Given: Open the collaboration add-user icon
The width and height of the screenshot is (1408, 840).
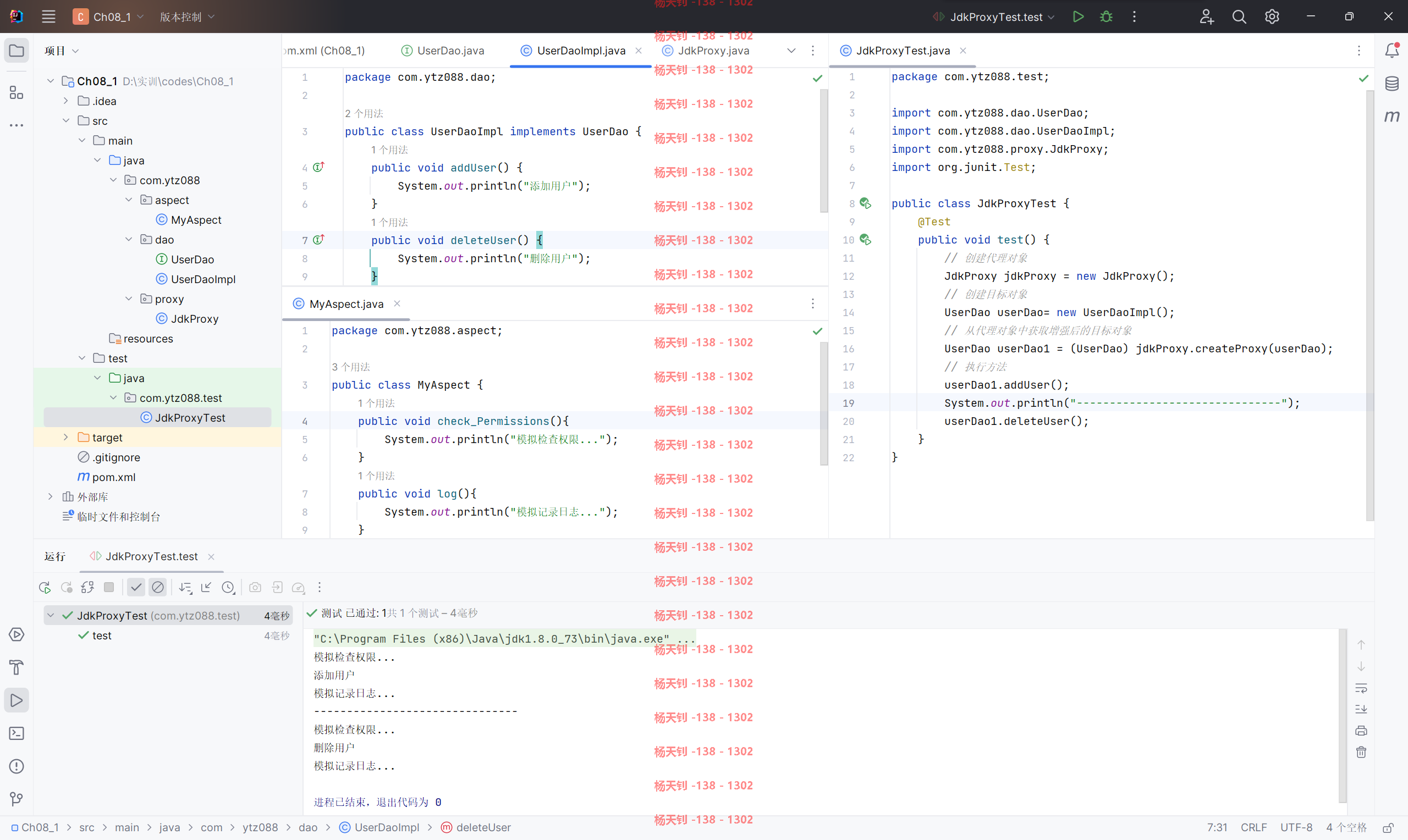Looking at the screenshot, I should (1206, 16).
